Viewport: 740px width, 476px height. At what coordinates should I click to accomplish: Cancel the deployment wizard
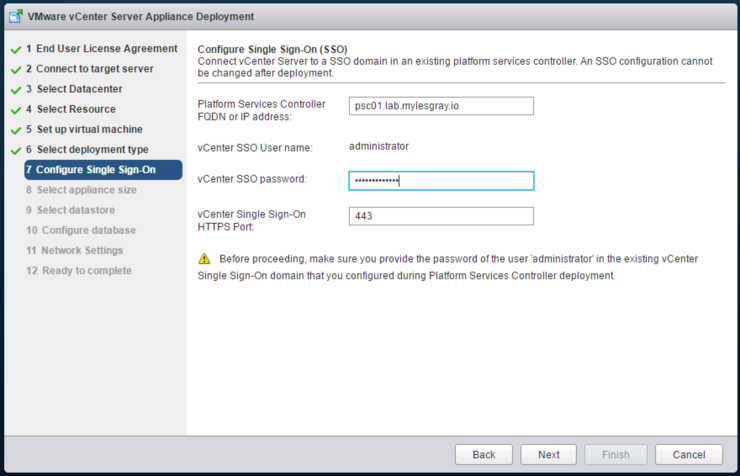(689, 454)
